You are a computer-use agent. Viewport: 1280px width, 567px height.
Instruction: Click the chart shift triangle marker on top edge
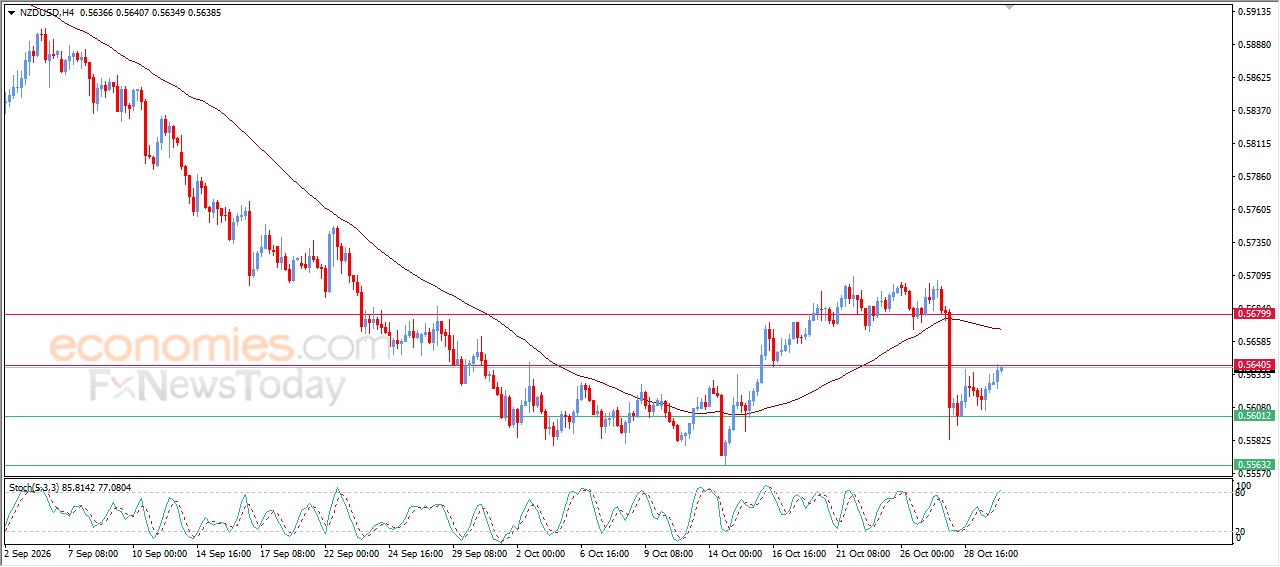click(x=1010, y=7)
